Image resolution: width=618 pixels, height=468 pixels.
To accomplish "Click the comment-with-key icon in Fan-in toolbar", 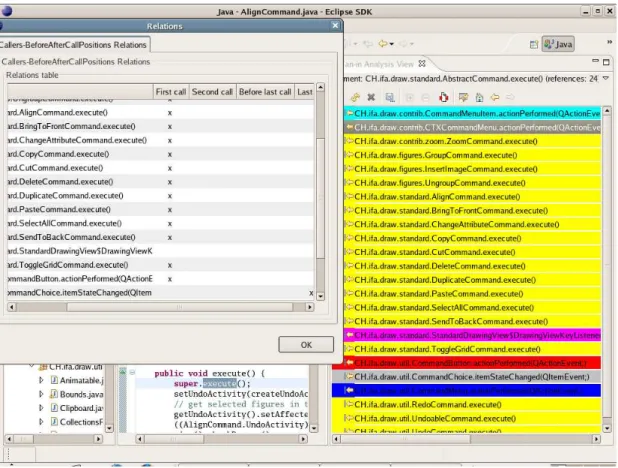I will (463, 97).
